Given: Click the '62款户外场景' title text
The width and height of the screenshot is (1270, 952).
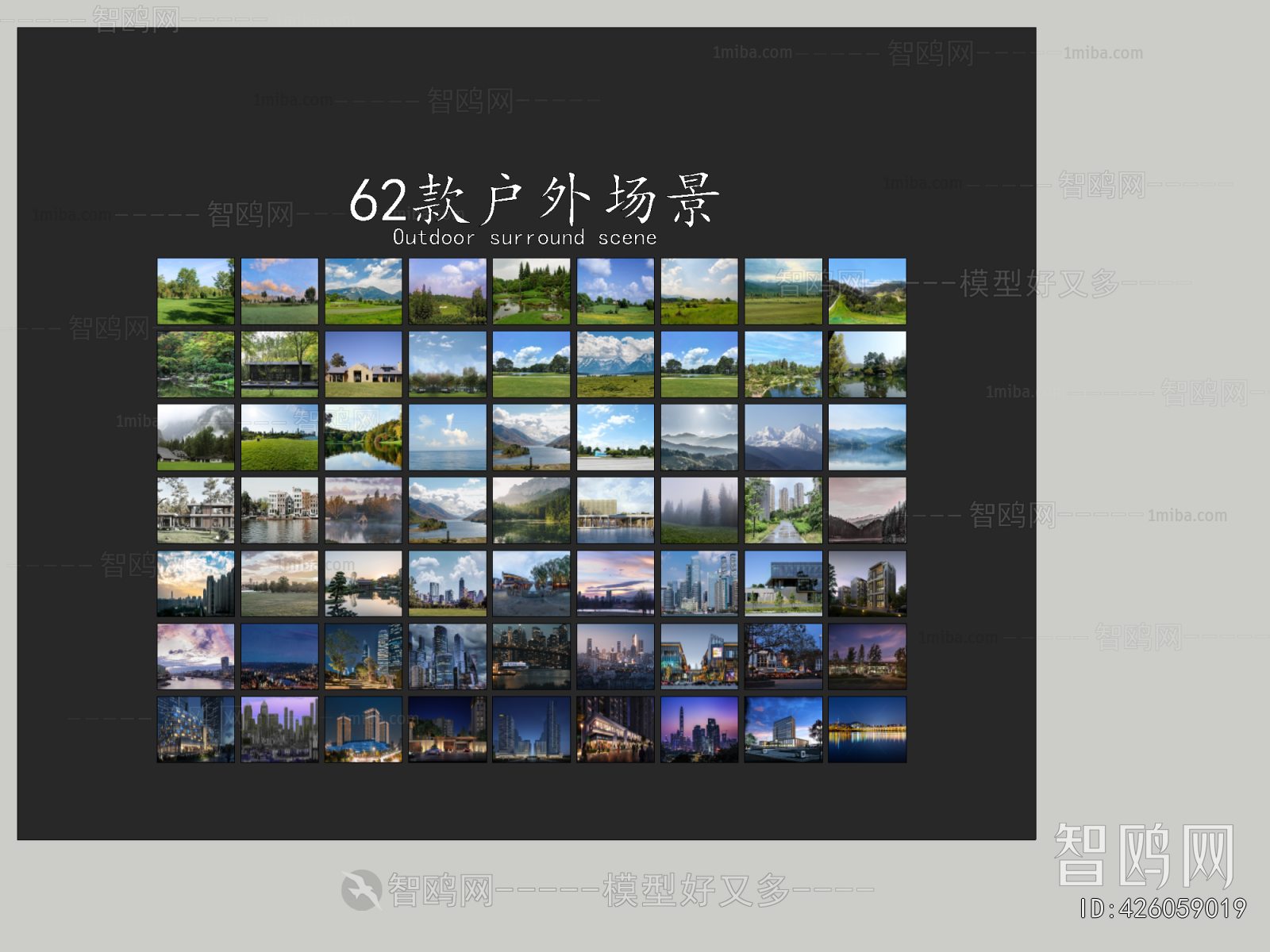Looking at the screenshot, I should (534, 199).
